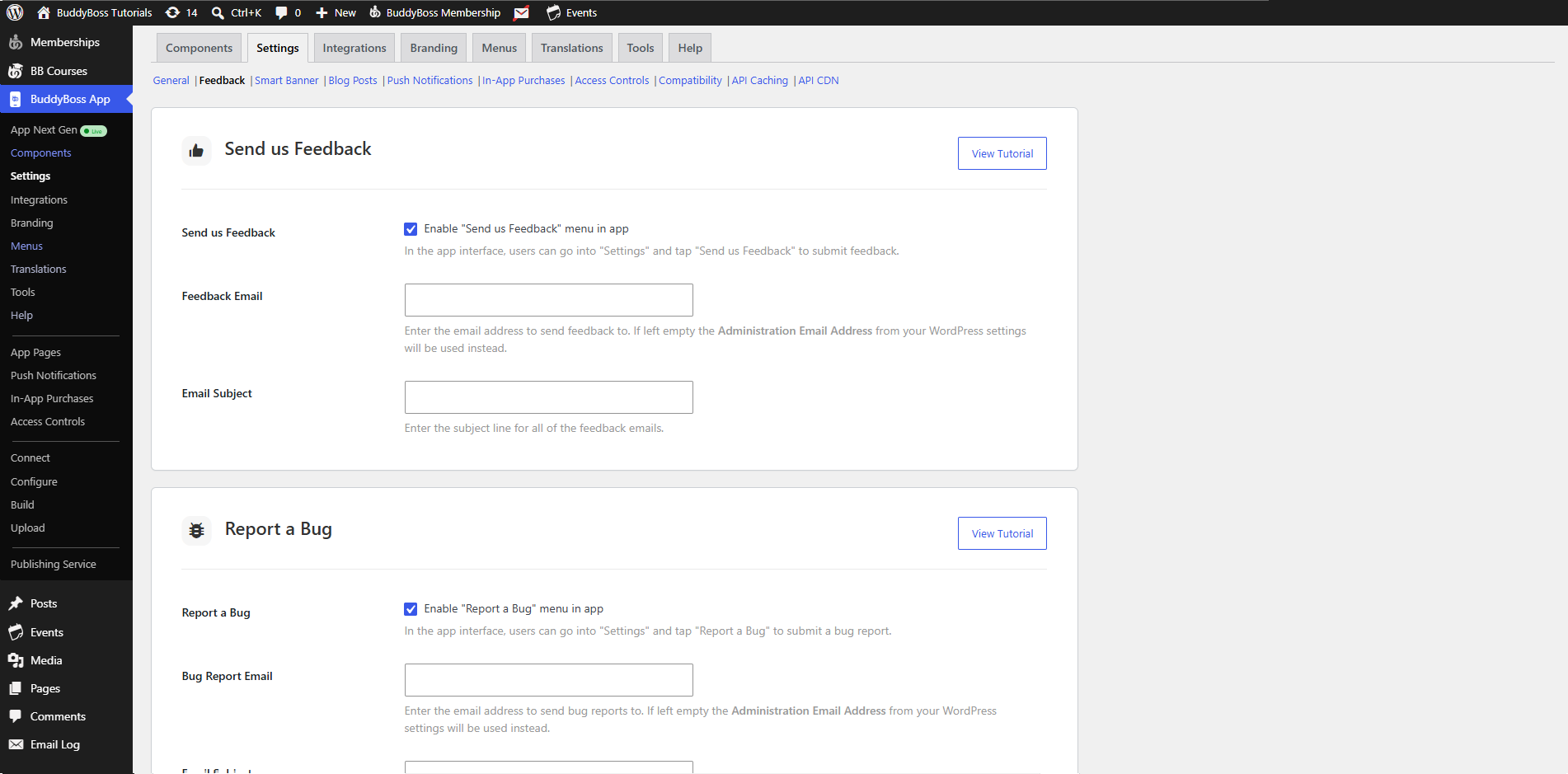Viewport: 1568px width, 774px height.
Task: Focus the Feedback Email input field
Action: (x=549, y=300)
